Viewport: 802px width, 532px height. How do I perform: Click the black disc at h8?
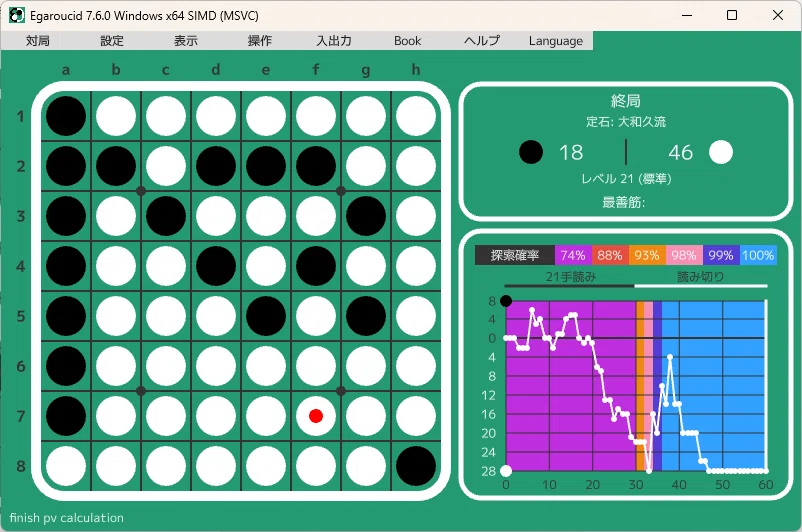click(416, 466)
